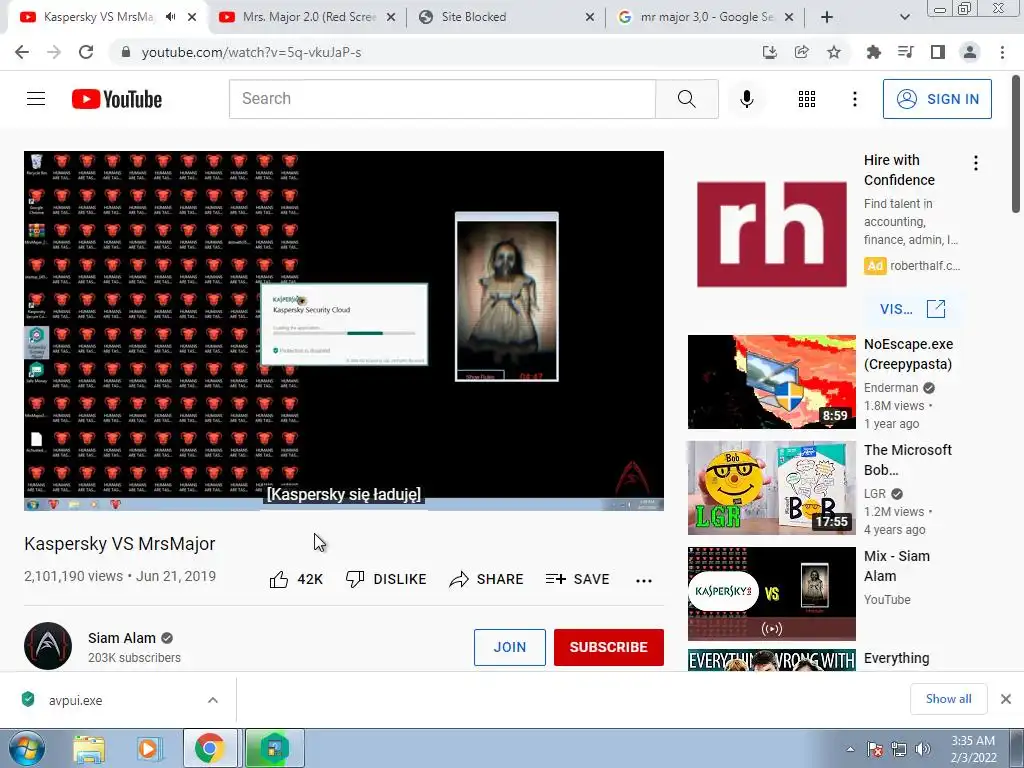Click the Robert Half ad image
Viewport: 1024px width, 768px height.
[x=772, y=234]
